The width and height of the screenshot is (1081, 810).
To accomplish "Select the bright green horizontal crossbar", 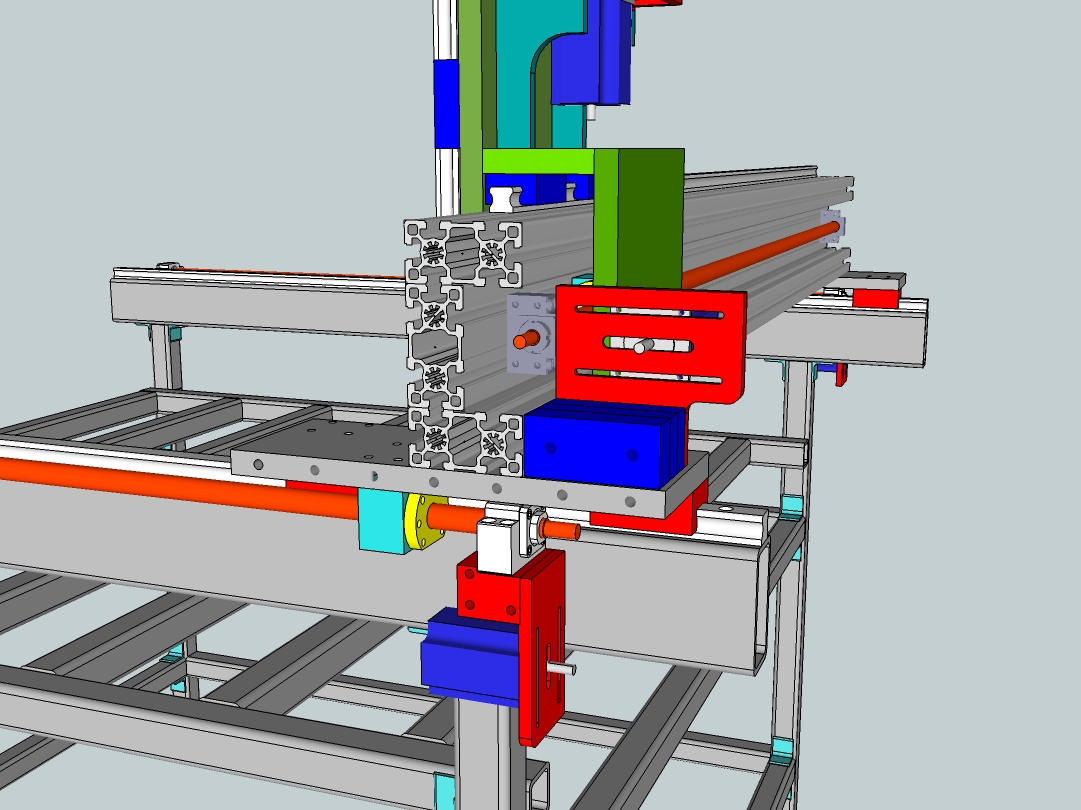I will click(538, 161).
